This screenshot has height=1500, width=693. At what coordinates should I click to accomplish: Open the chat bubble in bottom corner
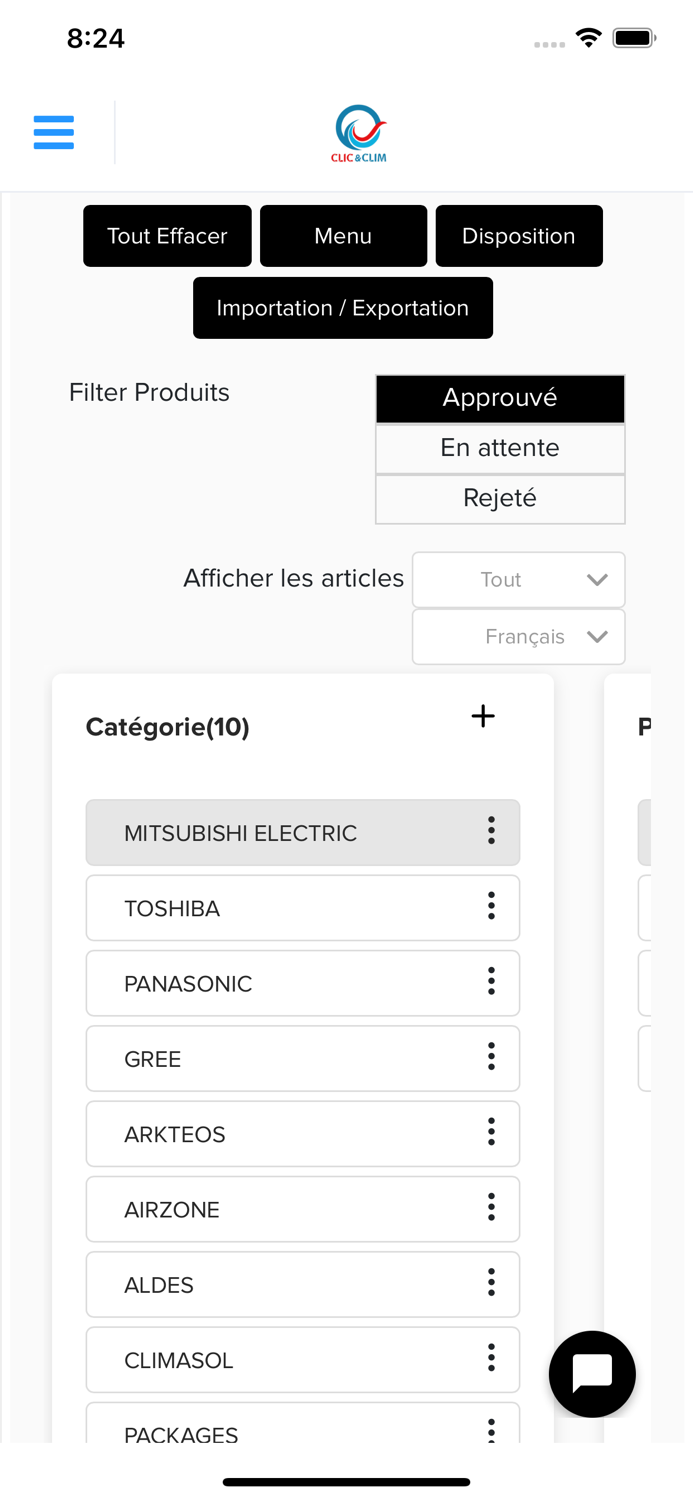[x=592, y=1374]
